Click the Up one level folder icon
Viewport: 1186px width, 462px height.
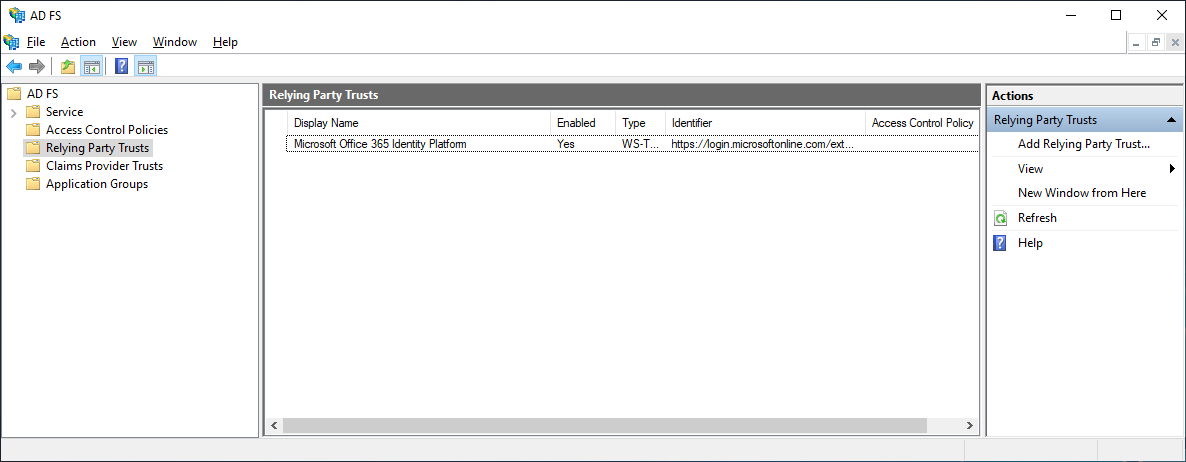pyautogui.click(x=68, y=67)
